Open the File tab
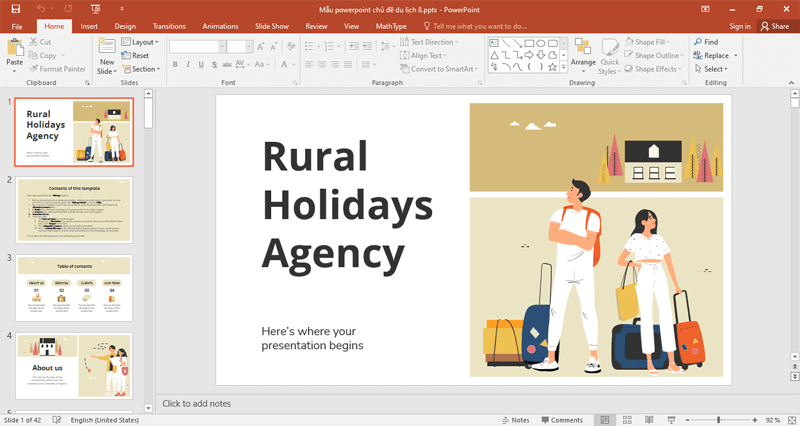 point(17,26)
